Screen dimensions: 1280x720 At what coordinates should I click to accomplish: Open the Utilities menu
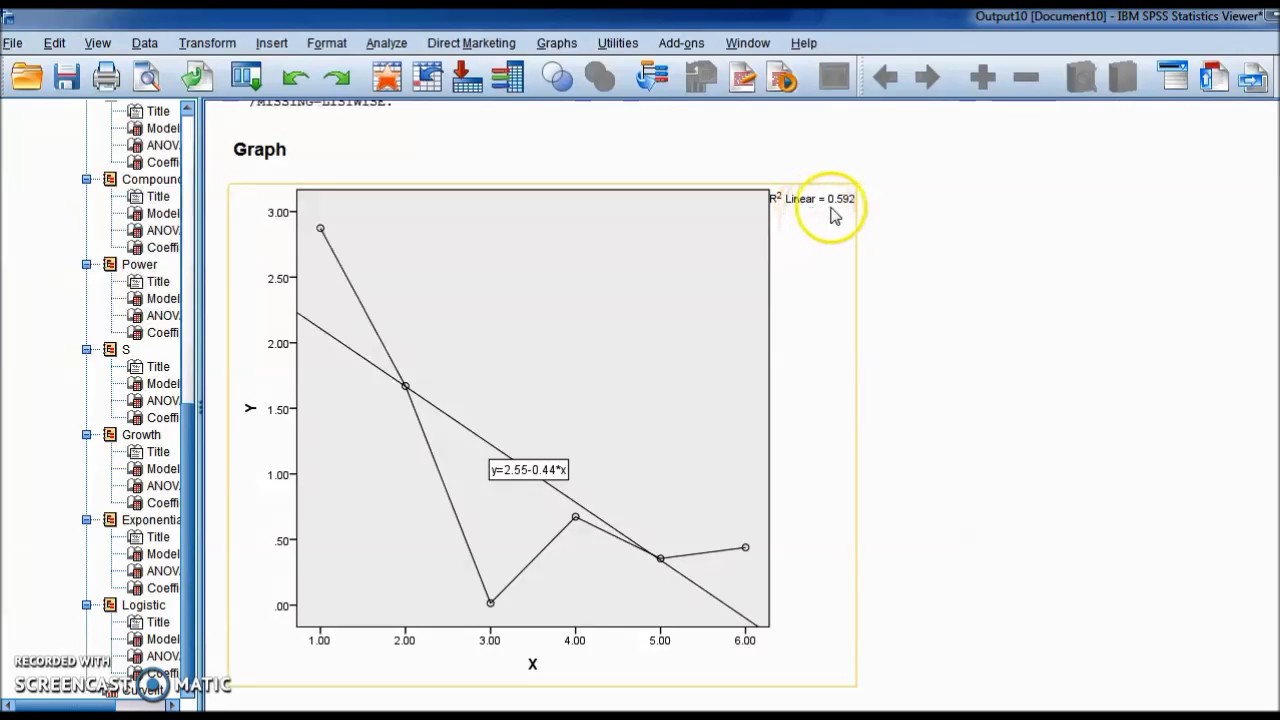click(x=617, y=43)
